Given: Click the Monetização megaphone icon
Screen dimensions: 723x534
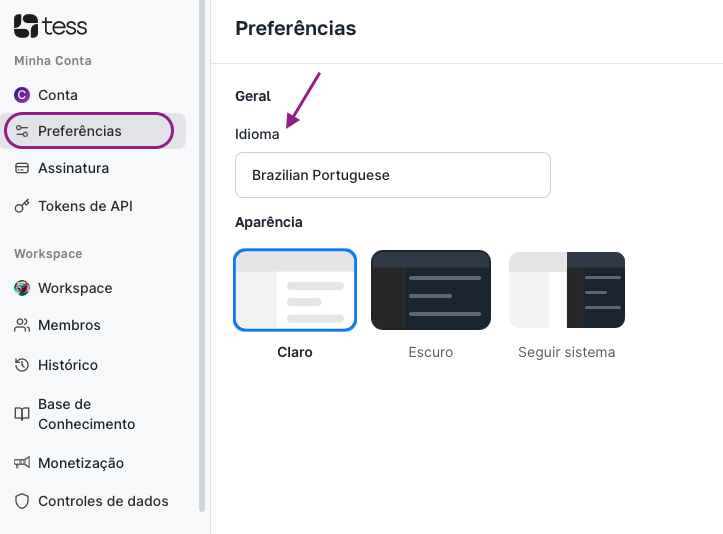Looking at the screenshot, I should point(22,463).
